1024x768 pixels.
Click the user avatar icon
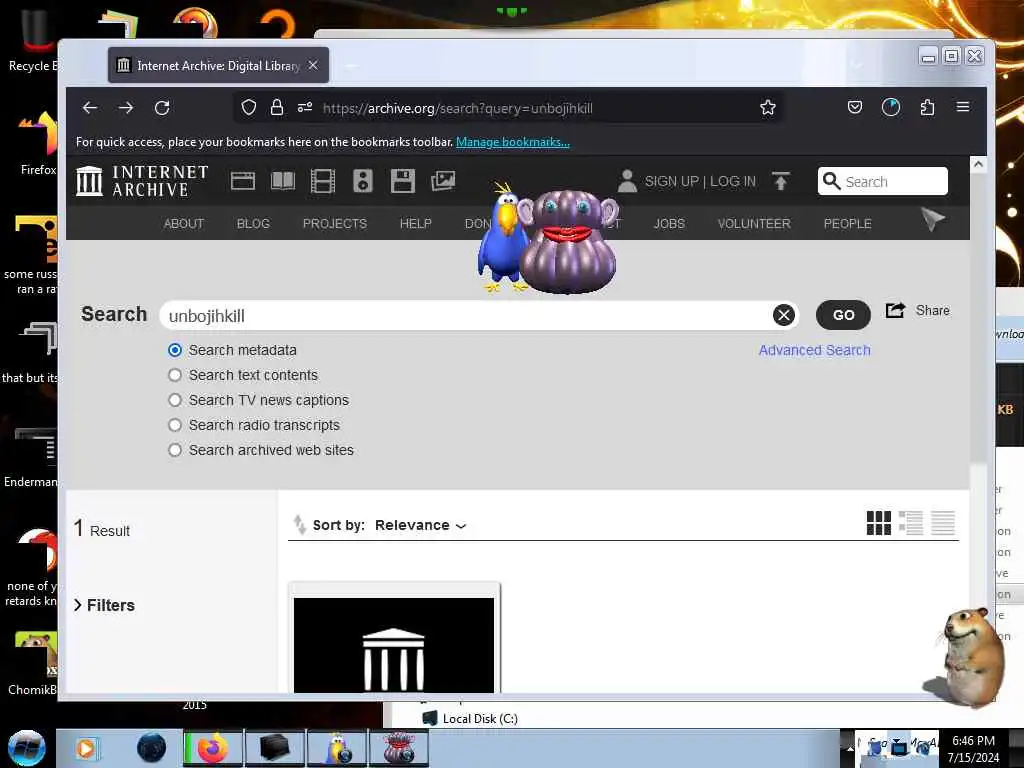[x=627, y=181]
